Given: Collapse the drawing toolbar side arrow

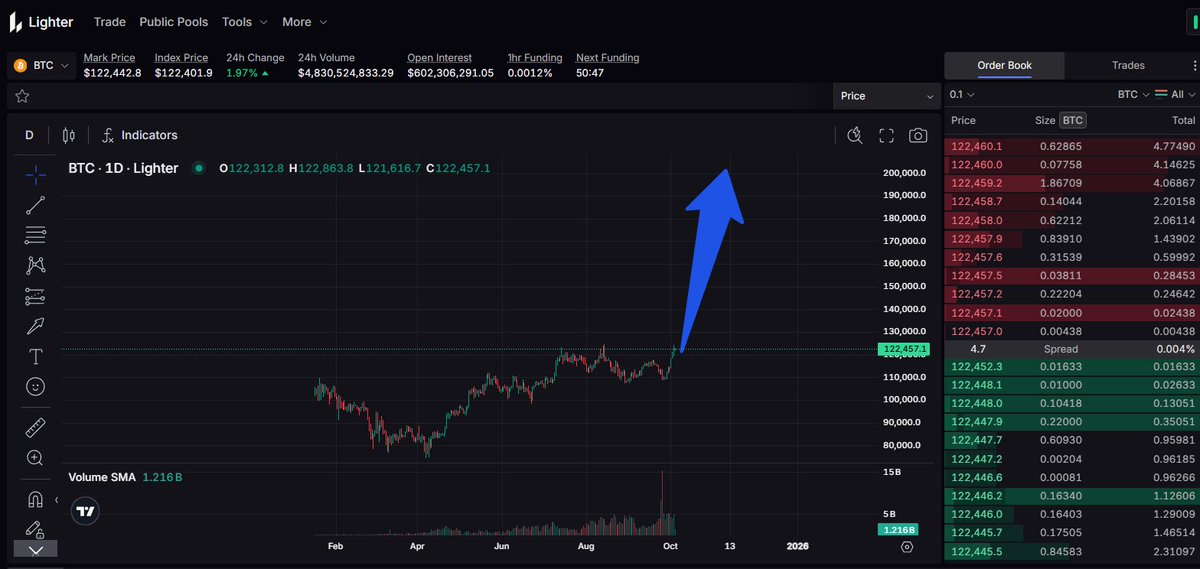Looking at the screenshot, I should coord(56,499).
